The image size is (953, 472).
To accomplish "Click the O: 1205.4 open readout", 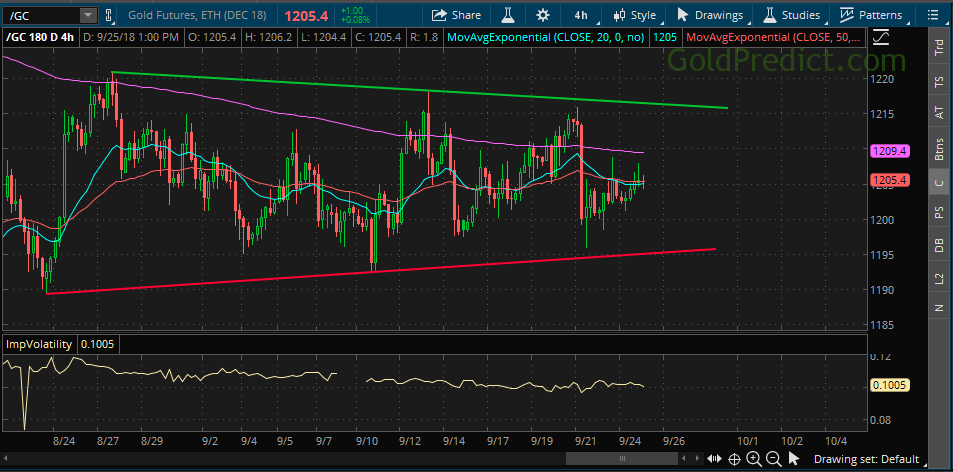I will pyautogui.click(x=212, y=38).
